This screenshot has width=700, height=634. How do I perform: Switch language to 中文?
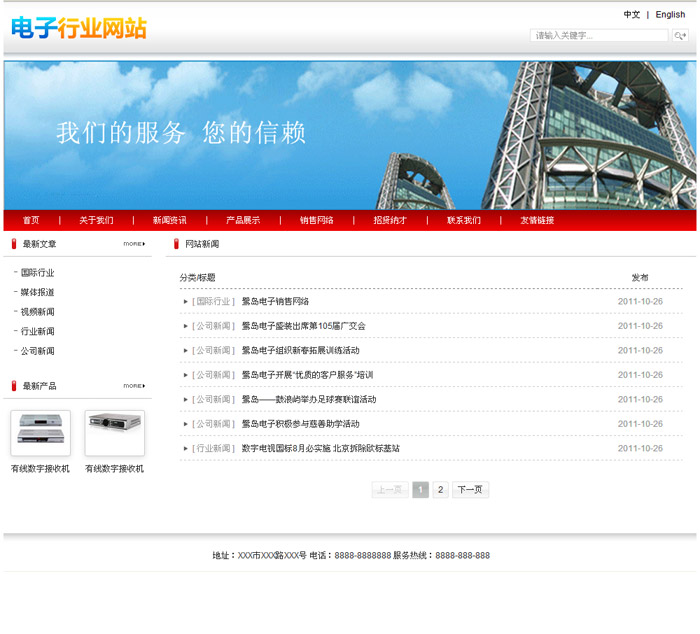pyautogui.click(x=632, y=15)
